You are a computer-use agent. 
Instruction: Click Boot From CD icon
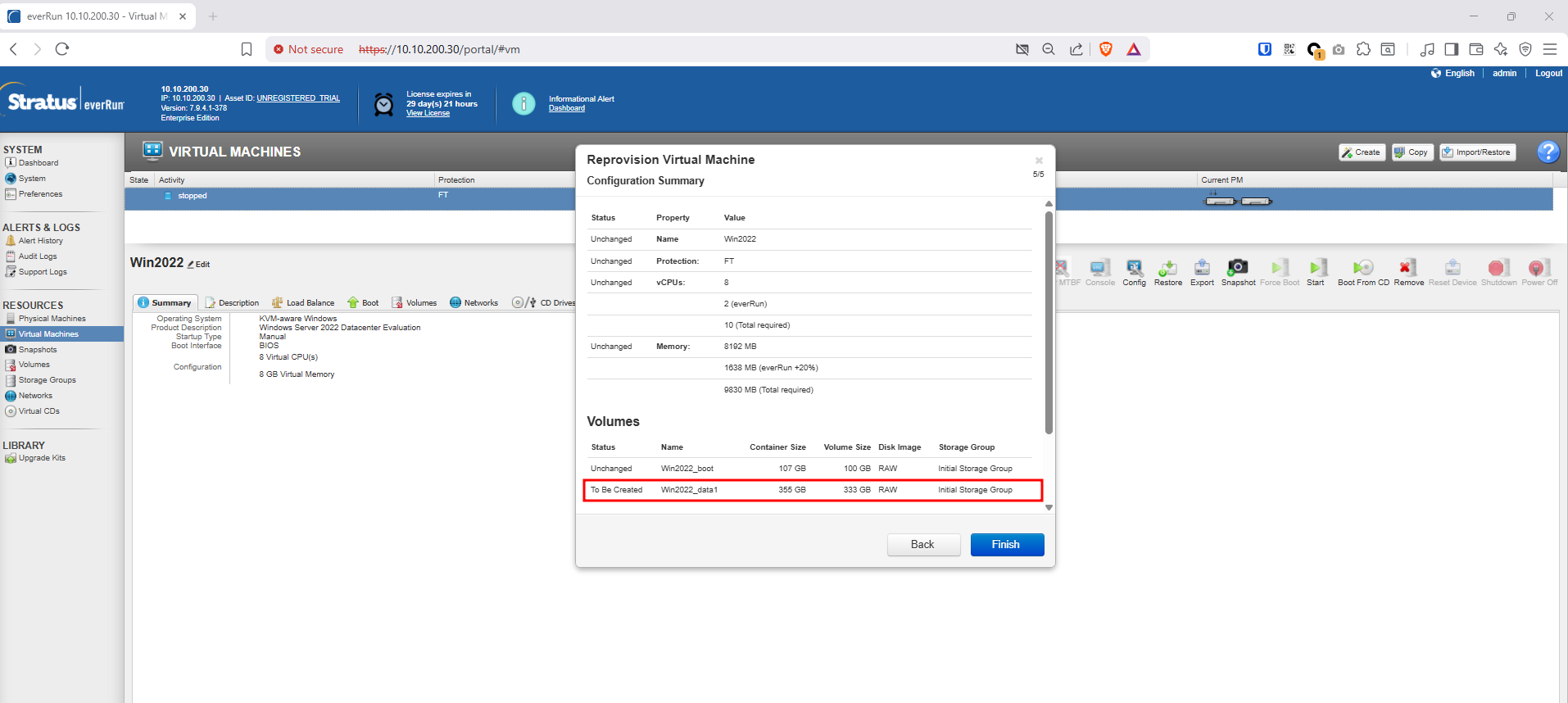point(1362,268)
